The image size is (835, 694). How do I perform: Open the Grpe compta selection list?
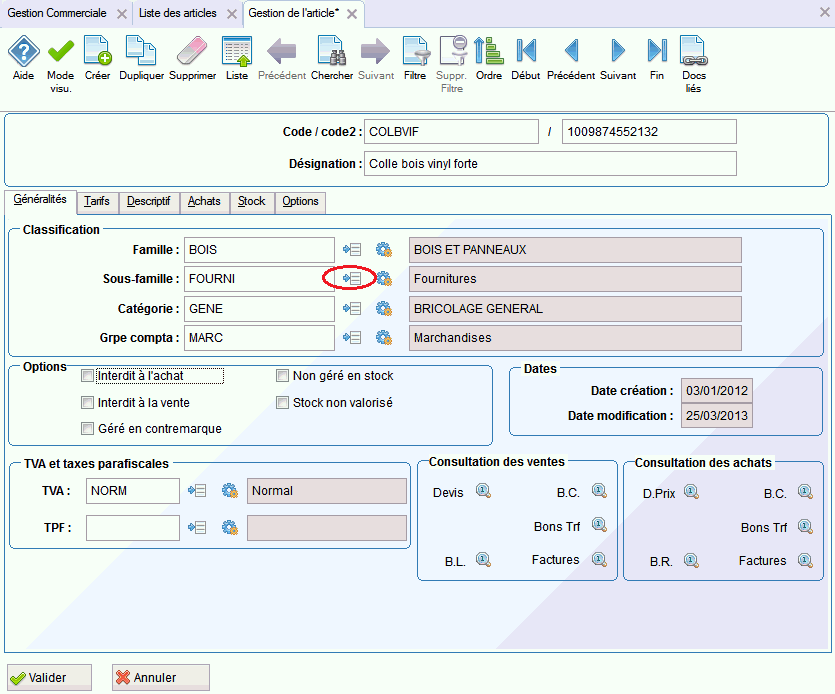coord(351,337)
